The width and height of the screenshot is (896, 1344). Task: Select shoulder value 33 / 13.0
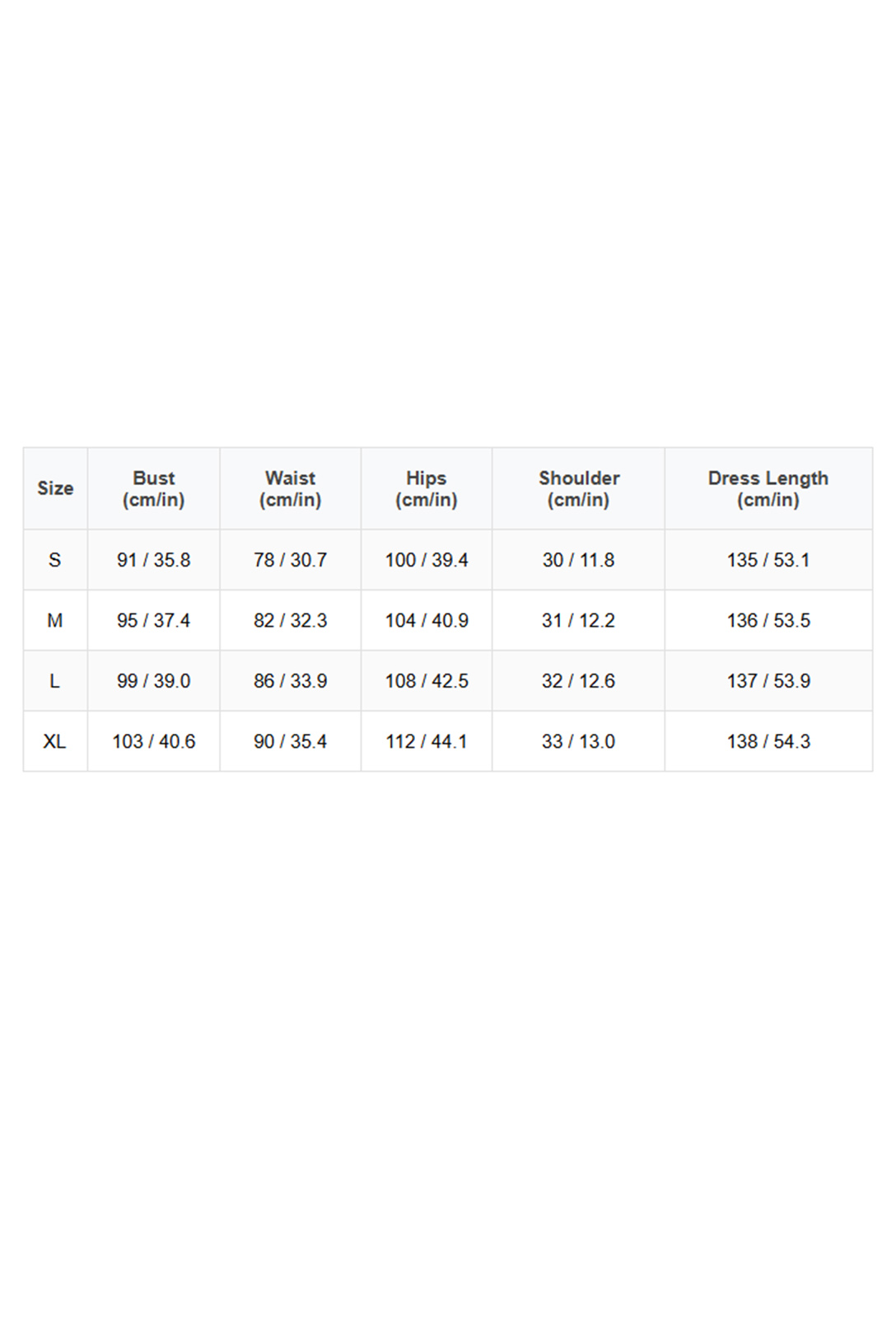coord(578,741)
